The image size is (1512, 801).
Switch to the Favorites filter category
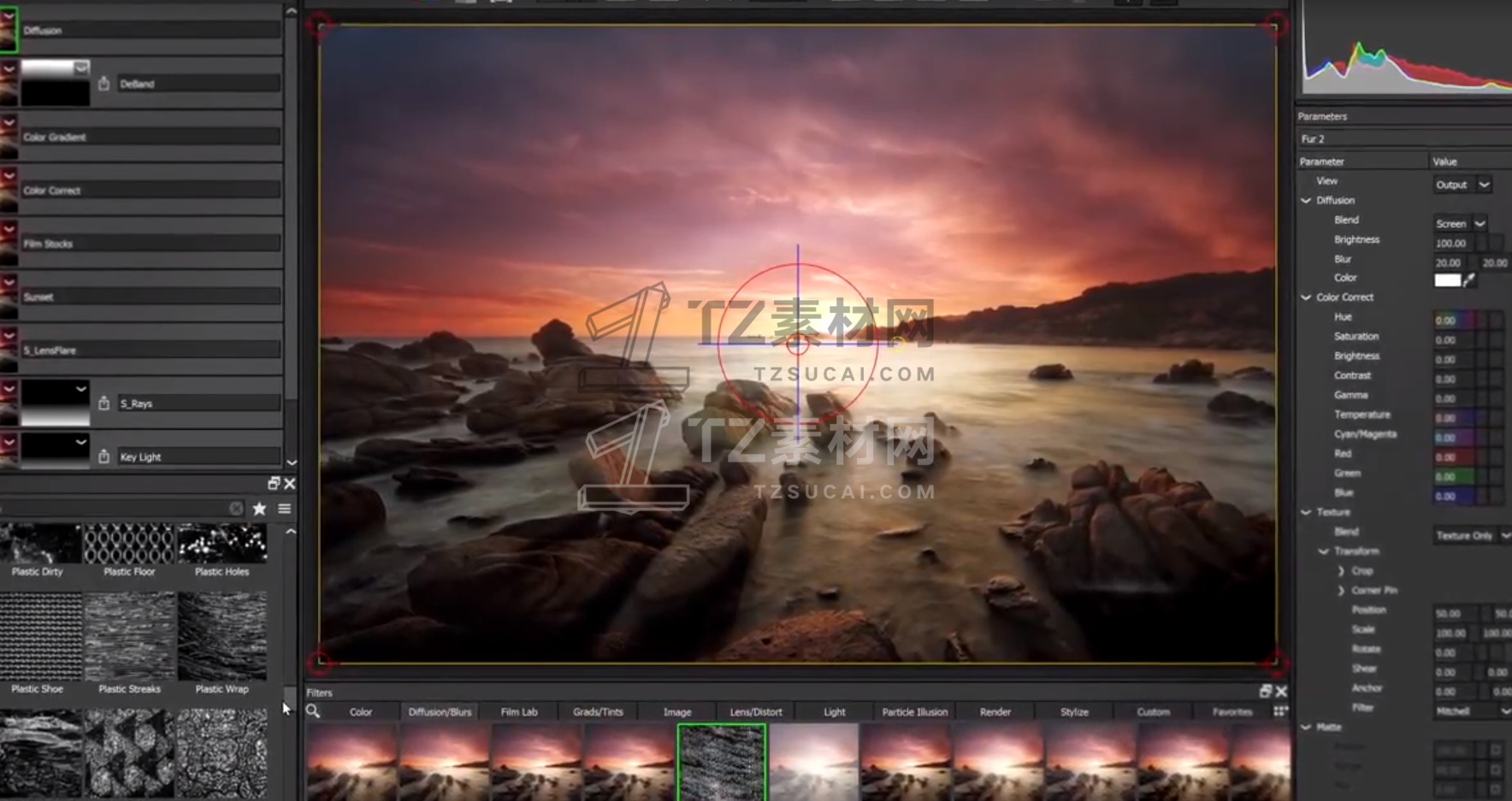click(1232, 711)
